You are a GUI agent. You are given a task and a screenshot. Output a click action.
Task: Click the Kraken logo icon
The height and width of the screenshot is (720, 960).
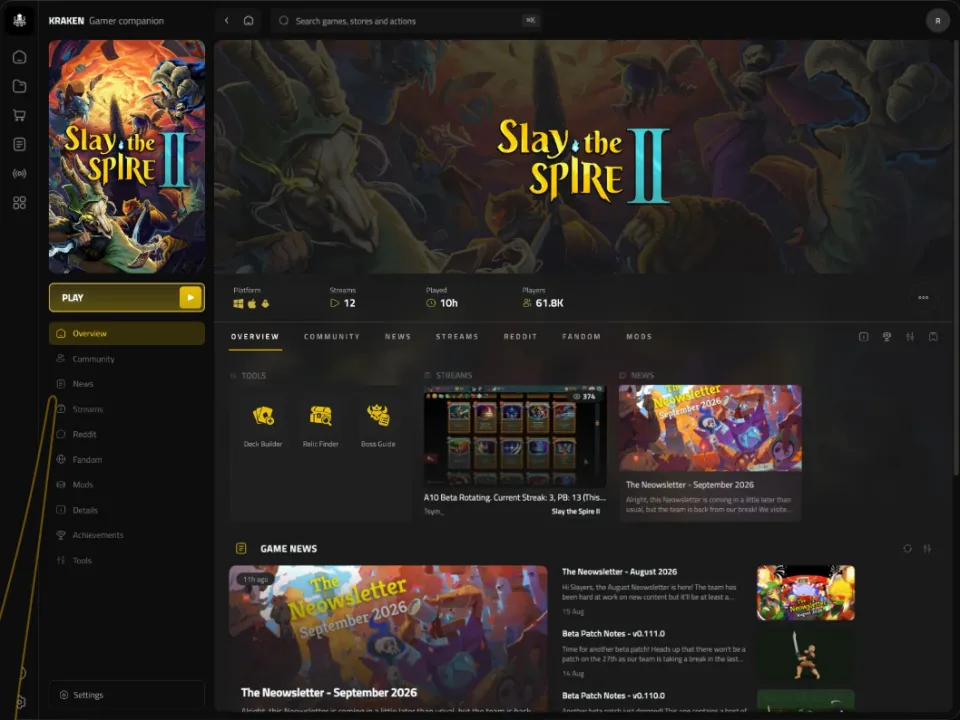click(x=20, y=20)
